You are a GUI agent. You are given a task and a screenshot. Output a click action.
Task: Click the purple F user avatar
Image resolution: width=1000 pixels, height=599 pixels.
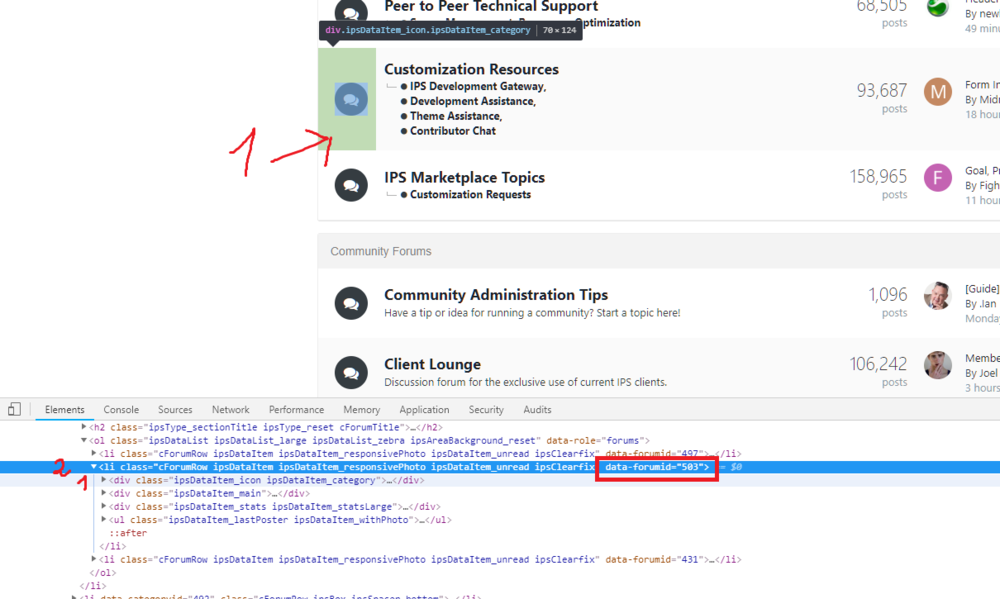938,178
